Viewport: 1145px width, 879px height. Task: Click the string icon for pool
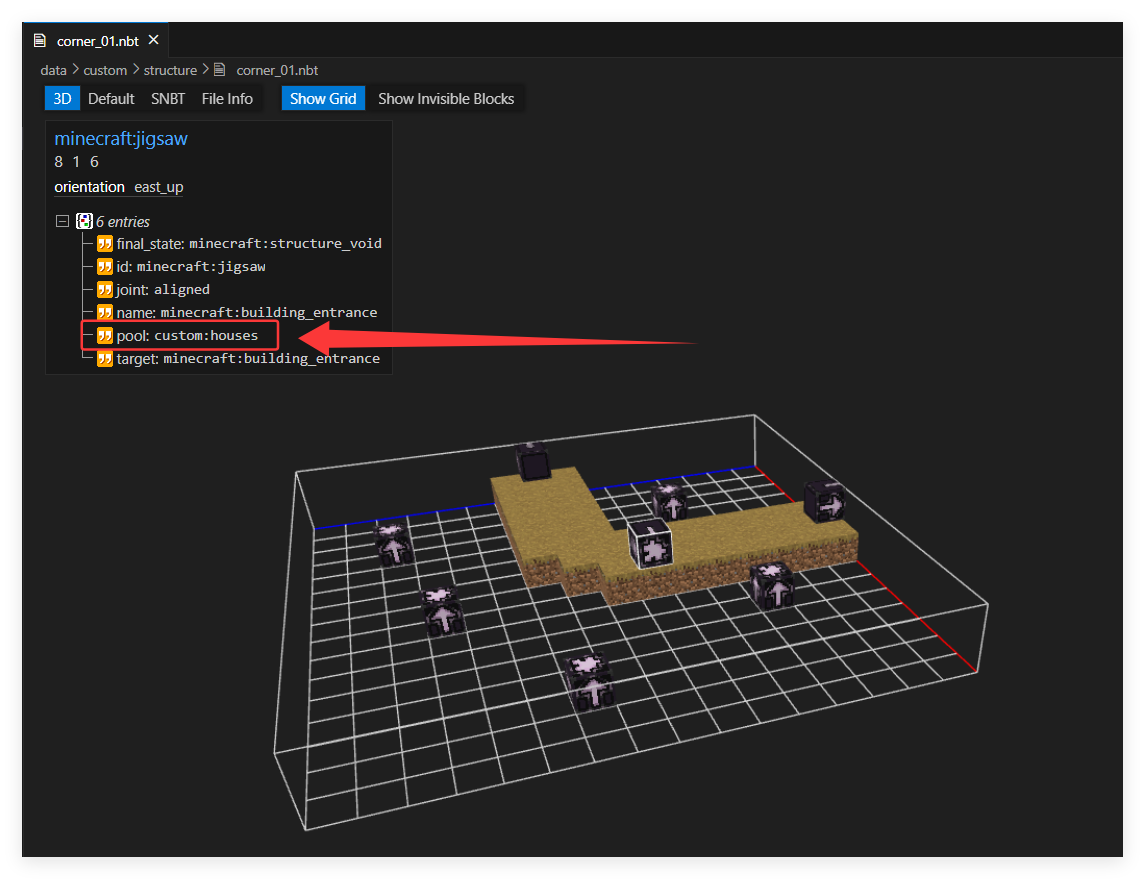(105, 336)
